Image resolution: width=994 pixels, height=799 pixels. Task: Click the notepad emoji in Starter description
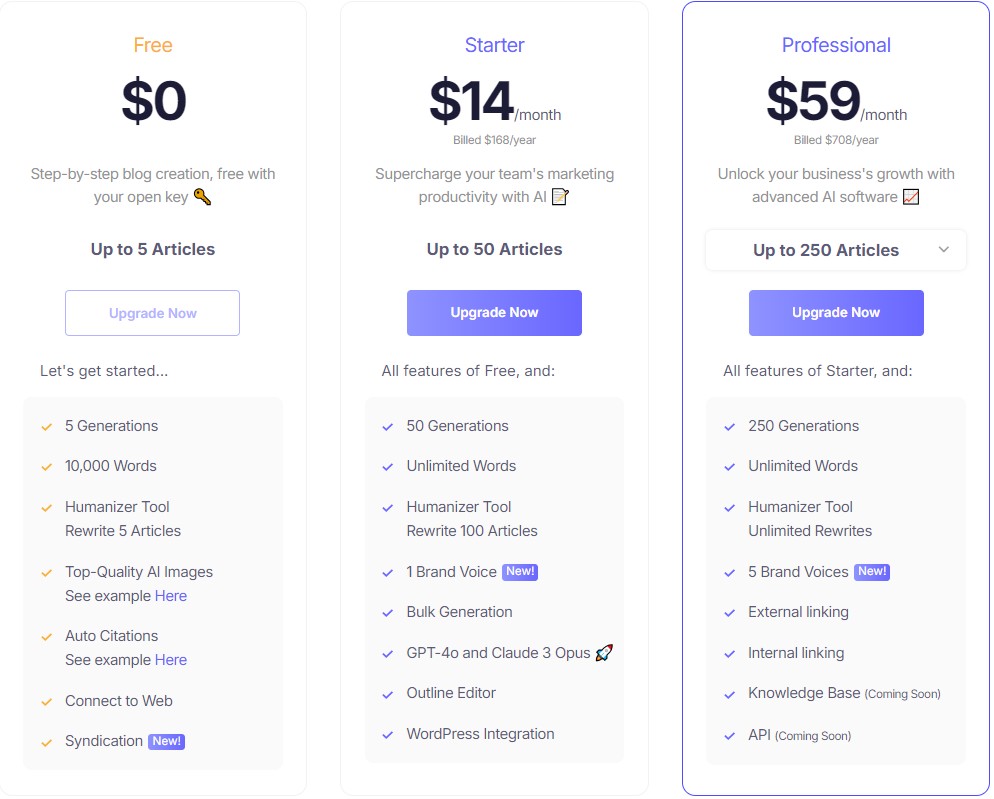click(560, 197)
